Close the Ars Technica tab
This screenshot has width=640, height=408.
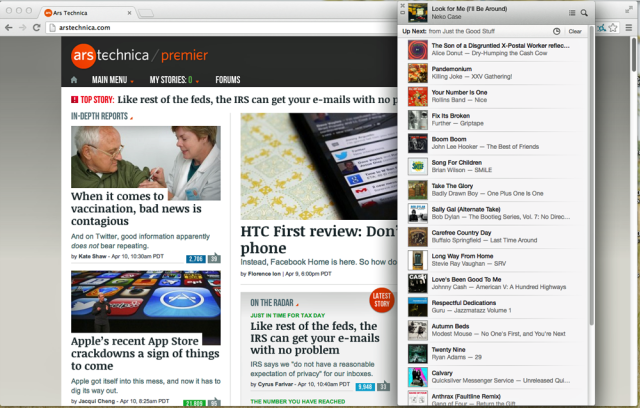point(129,13)
